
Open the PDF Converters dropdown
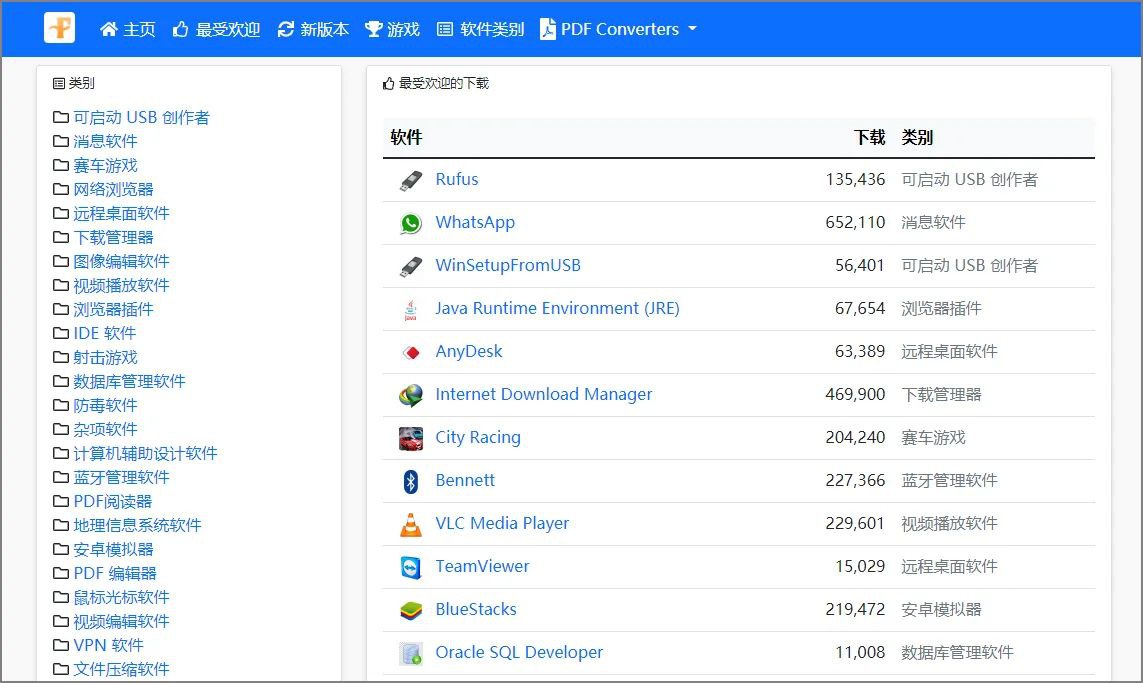tap(618, 29)
